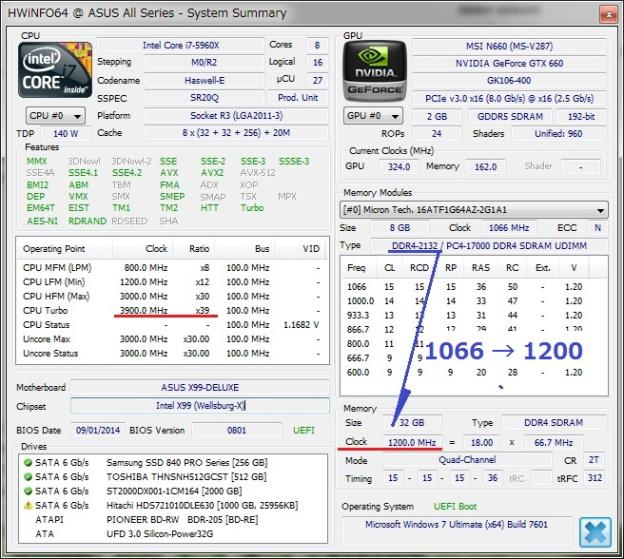624x559 pixels.
Task: Click the Intel X99 (Wellsburg-X) chipset field
Action: [x=200, y=406]
